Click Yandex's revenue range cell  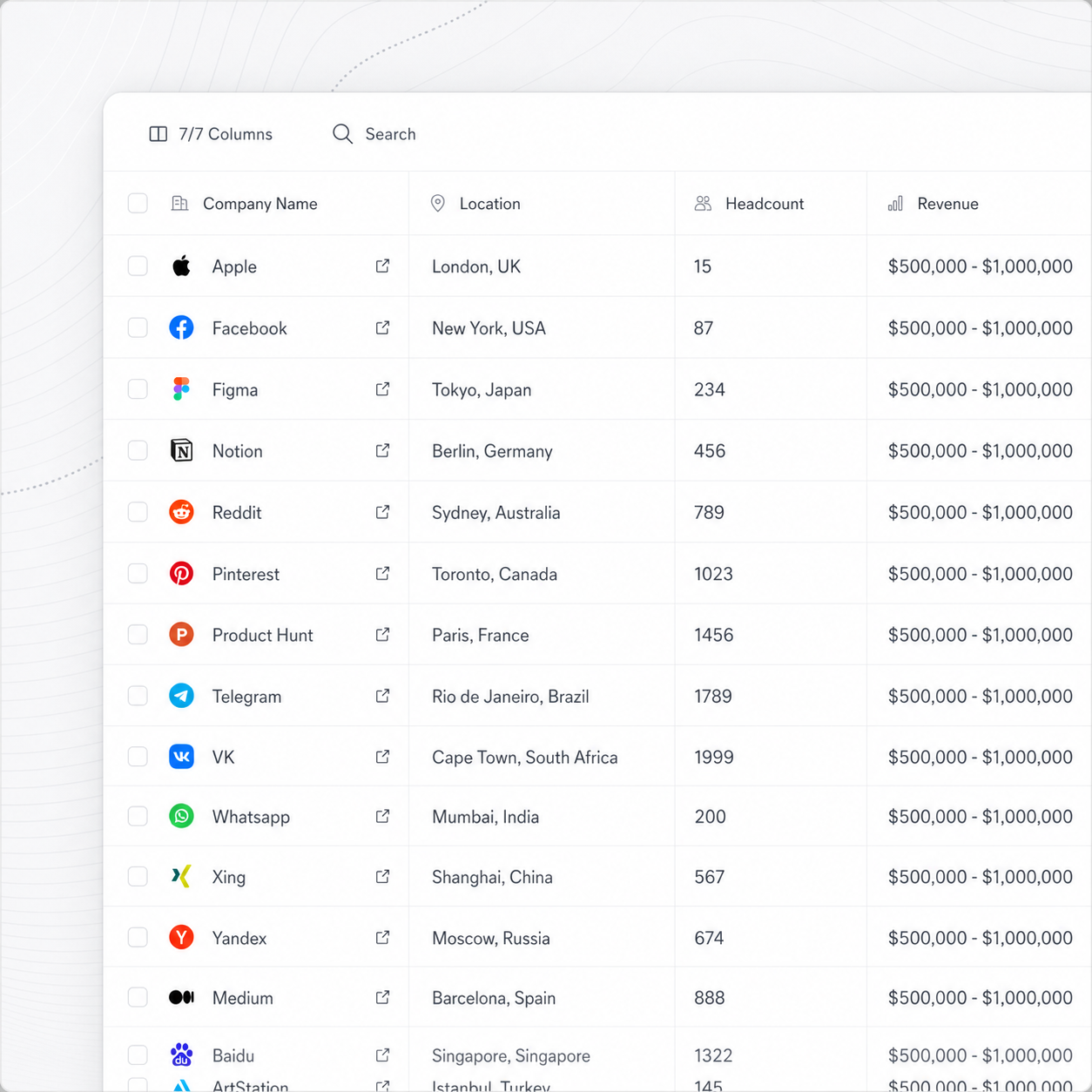click(980, 938)
